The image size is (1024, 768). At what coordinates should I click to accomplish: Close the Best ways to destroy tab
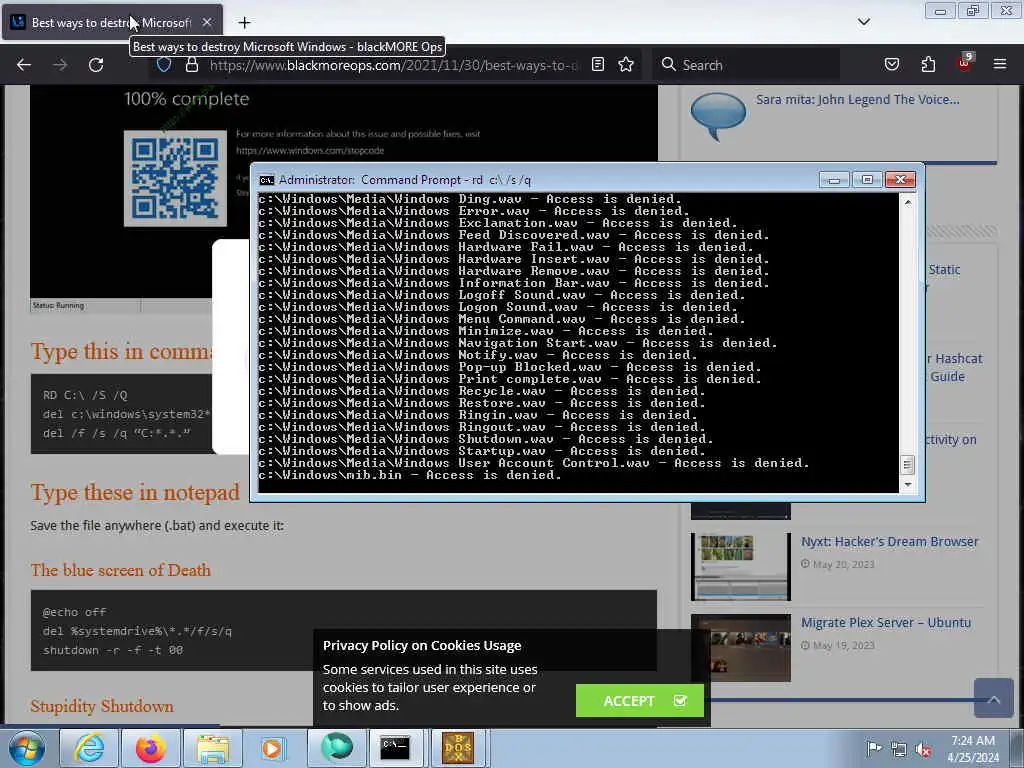pos(206,22)
